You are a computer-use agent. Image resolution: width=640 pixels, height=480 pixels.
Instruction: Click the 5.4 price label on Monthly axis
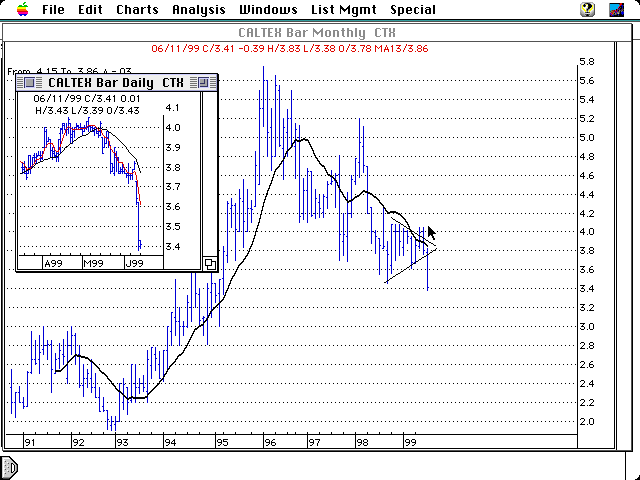[x=587, y=100]
